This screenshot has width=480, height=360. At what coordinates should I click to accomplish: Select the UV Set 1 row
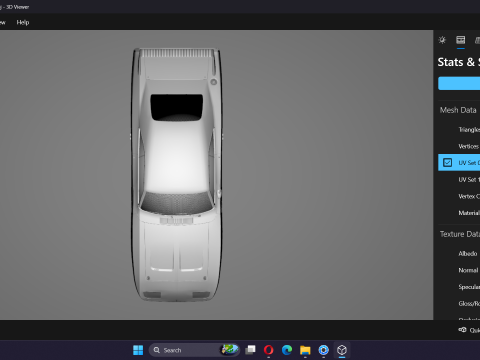click(459, 179)
